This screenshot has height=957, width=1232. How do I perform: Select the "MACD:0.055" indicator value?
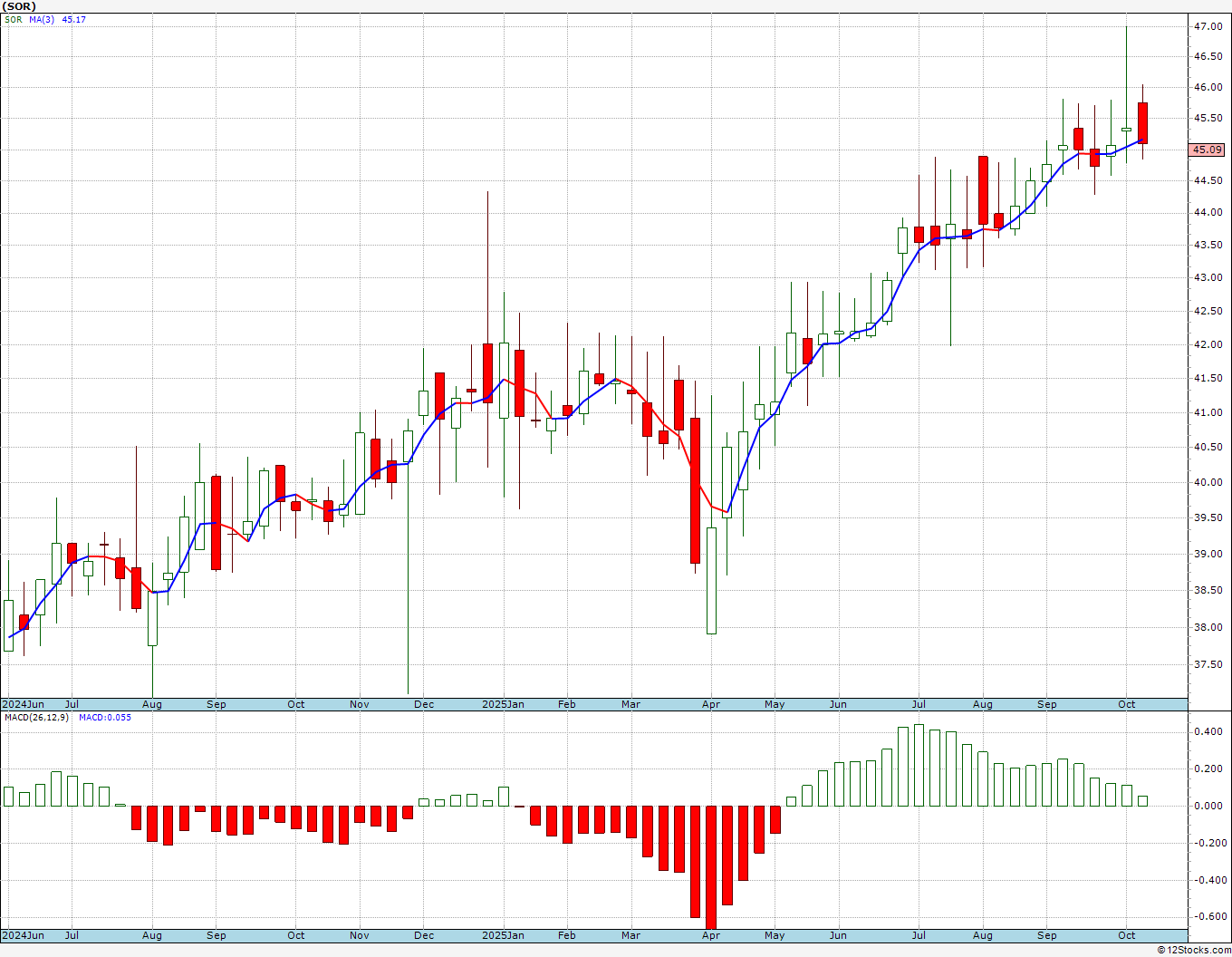105,718
